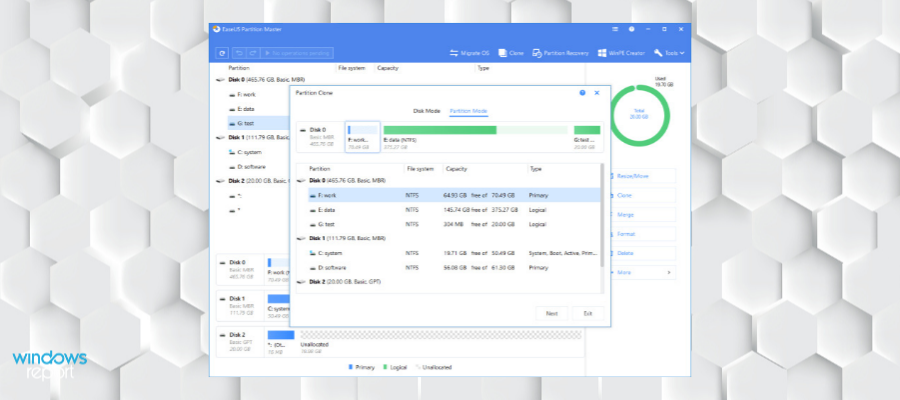The width and height of the screenshot is (900, 400).
Task: Open WinPE Creator
Action: [621, 53]
